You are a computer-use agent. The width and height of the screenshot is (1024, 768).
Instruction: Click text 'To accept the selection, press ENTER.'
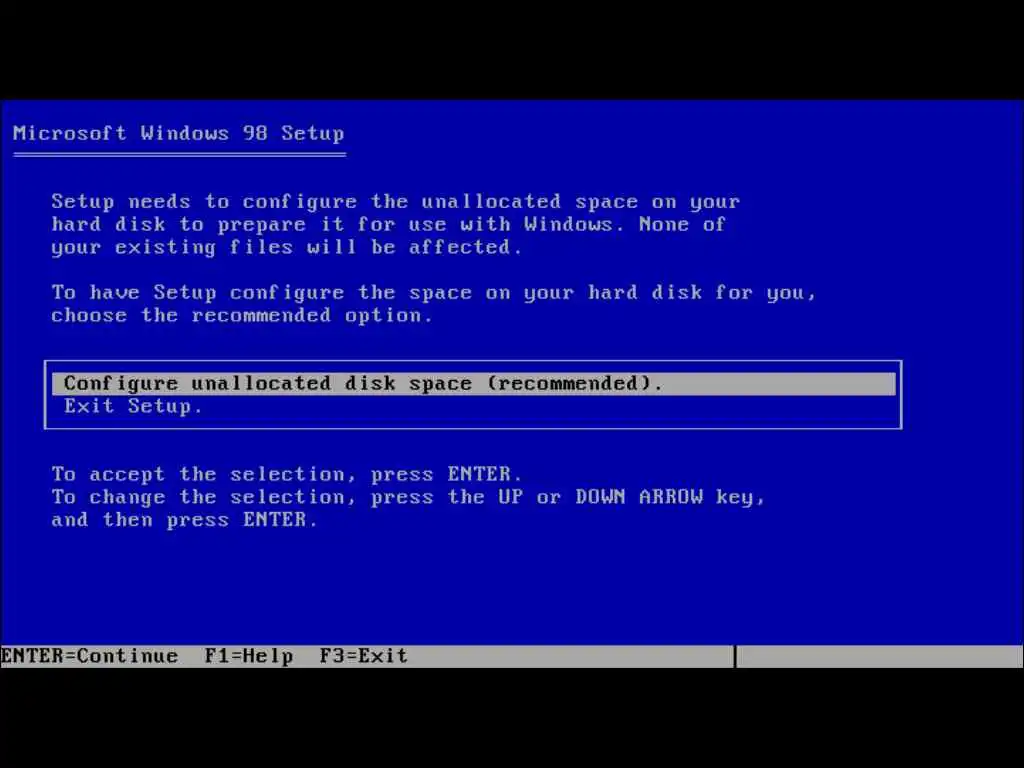287,474
